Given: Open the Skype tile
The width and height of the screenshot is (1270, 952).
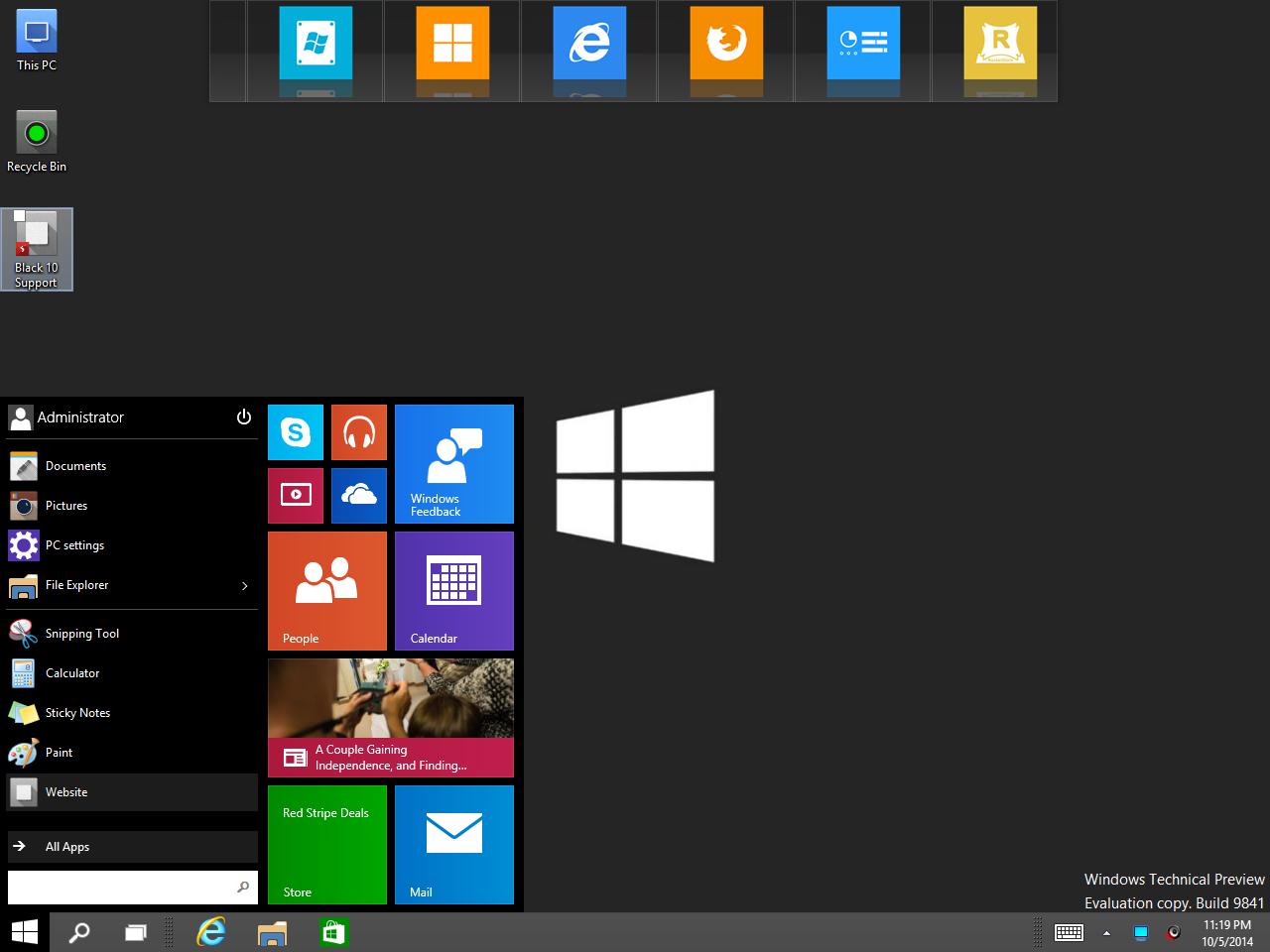Looking at the screenshot, I should tap(296, 432).
